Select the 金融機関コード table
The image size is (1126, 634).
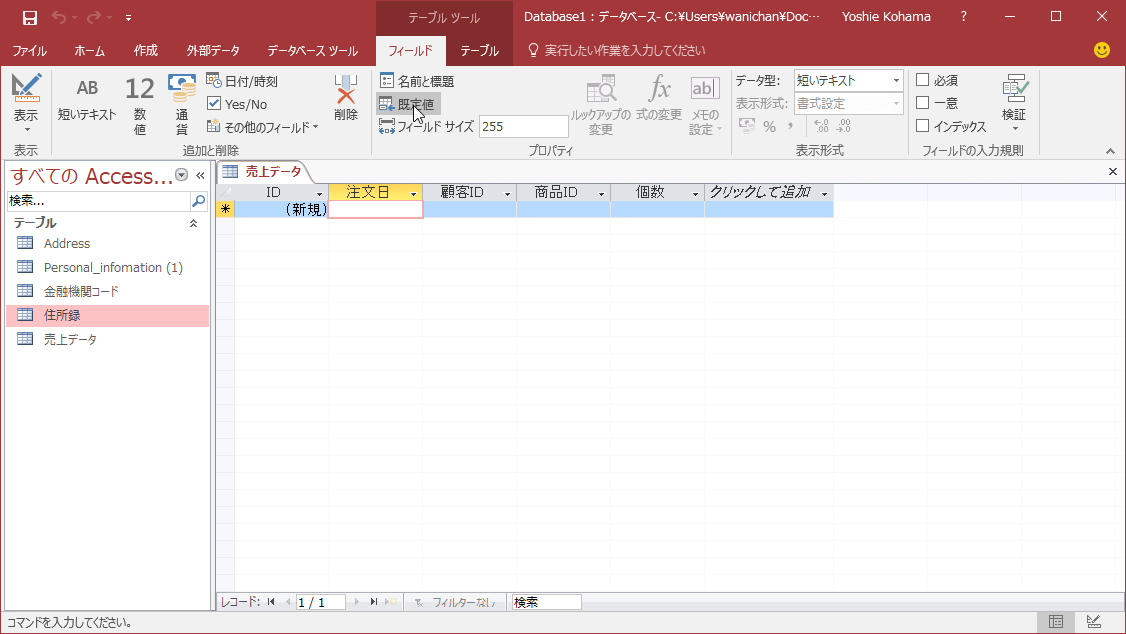coord(108,291)
